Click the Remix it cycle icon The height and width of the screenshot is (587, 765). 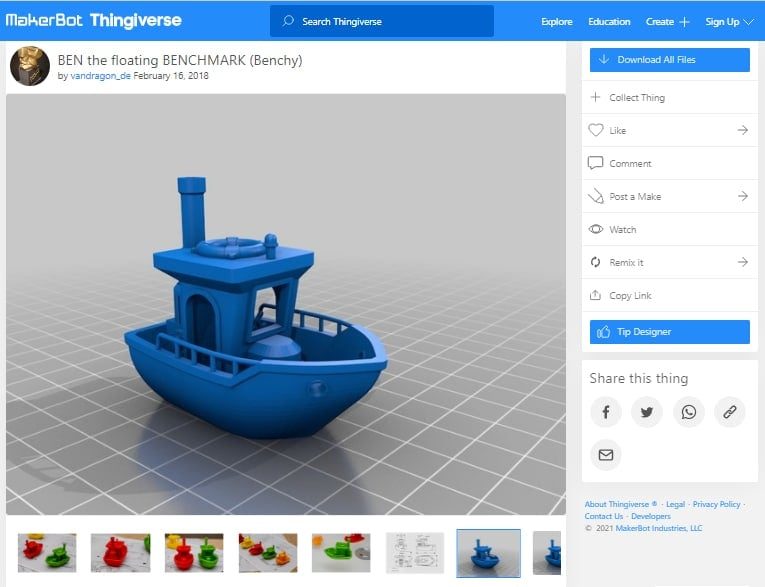click(x=595, y=262)
